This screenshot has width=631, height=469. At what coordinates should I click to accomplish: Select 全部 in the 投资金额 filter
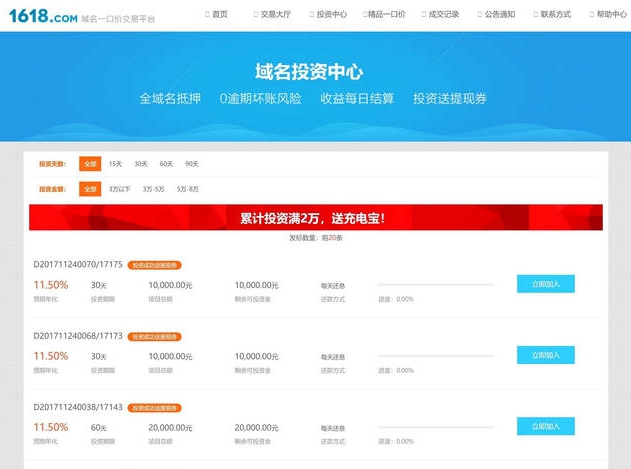tap(90, 189)
